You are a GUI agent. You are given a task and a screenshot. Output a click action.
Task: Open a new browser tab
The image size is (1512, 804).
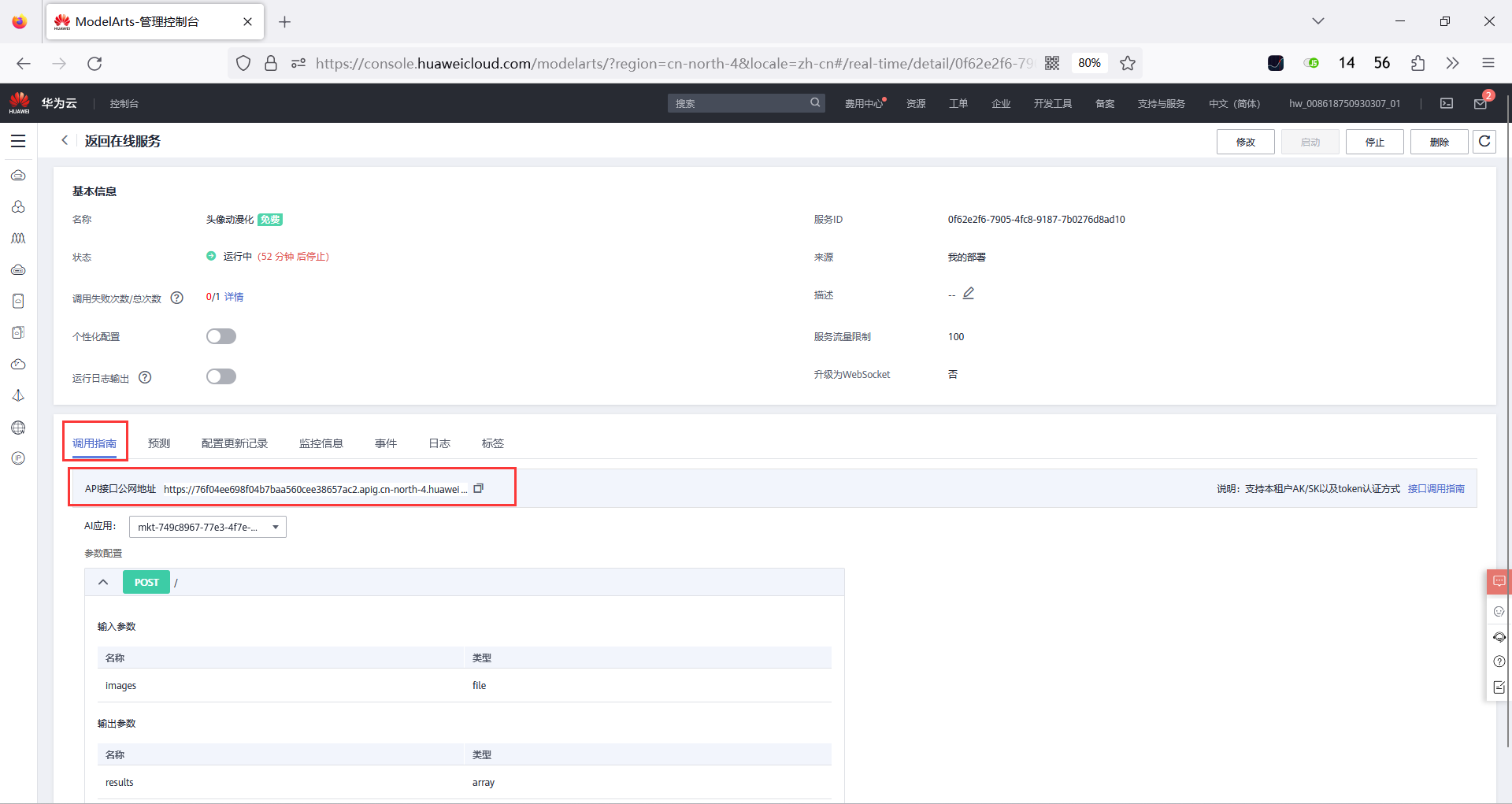click(x=285, y=21)
